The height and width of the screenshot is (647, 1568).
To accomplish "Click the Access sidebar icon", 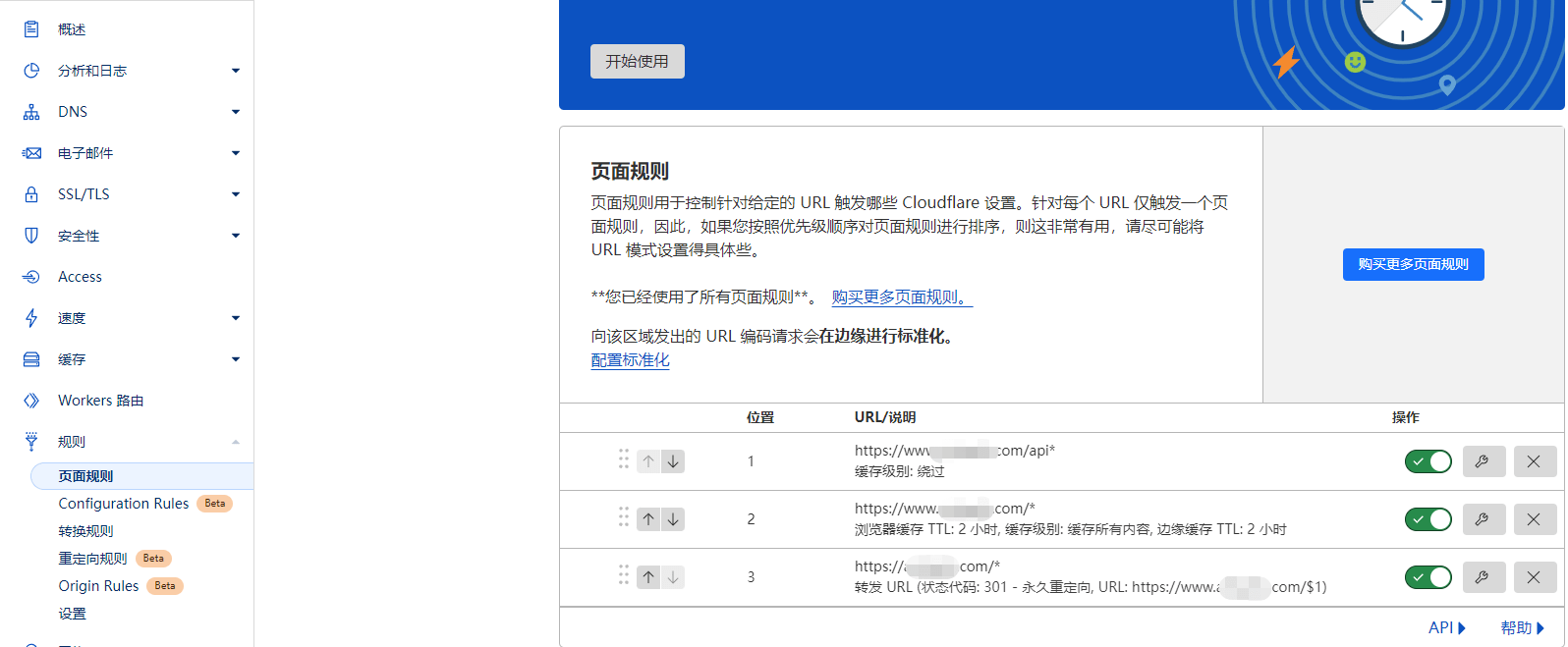I will click(x=31, y=277).
